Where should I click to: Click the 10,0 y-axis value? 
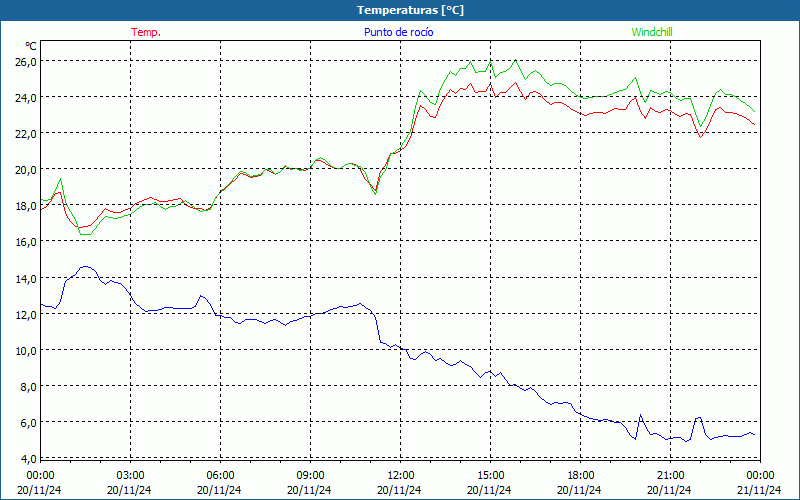26,351
